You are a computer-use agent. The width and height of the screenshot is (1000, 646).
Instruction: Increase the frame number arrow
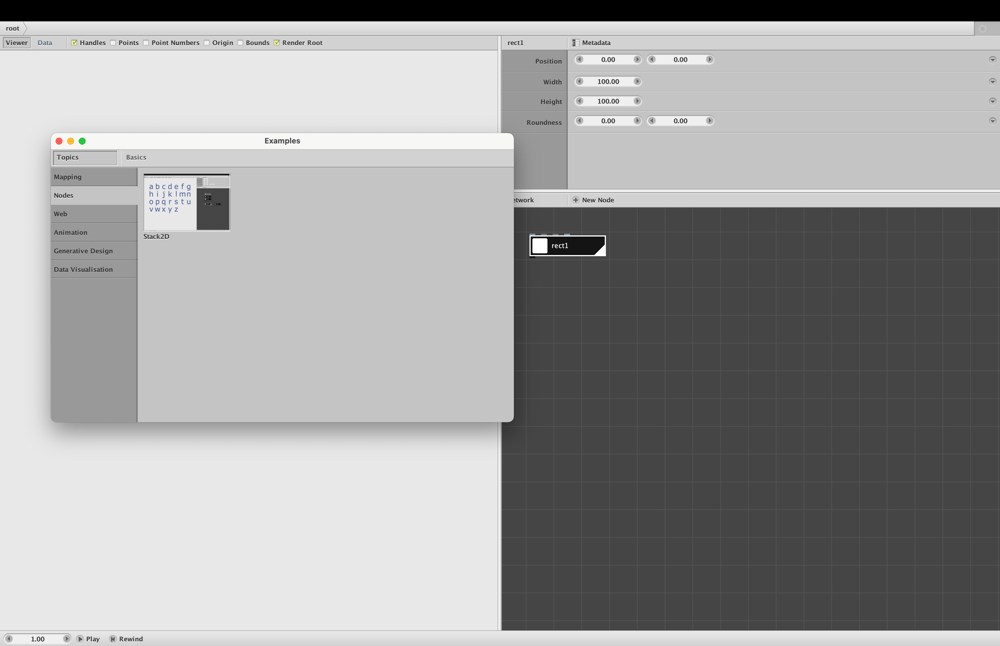[x=66, y=638]
